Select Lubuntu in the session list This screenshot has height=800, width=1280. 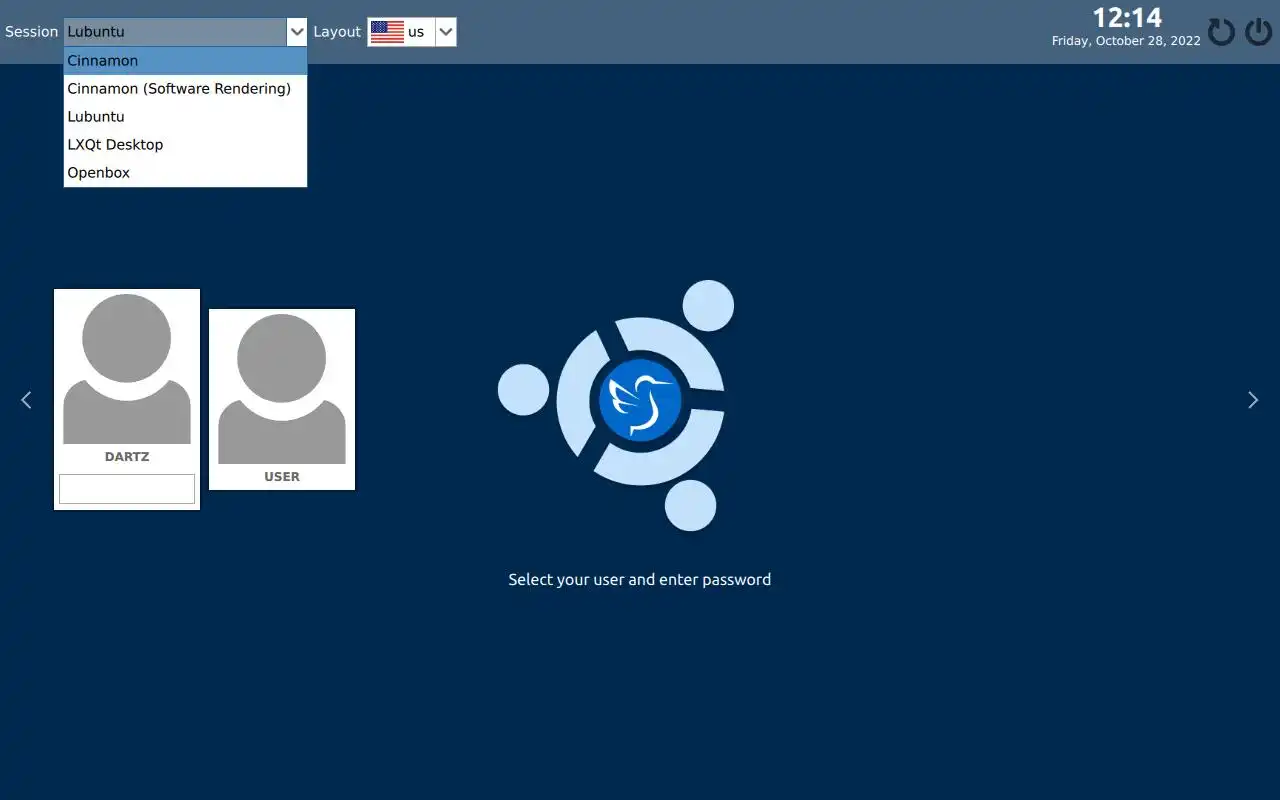point(185,117)
